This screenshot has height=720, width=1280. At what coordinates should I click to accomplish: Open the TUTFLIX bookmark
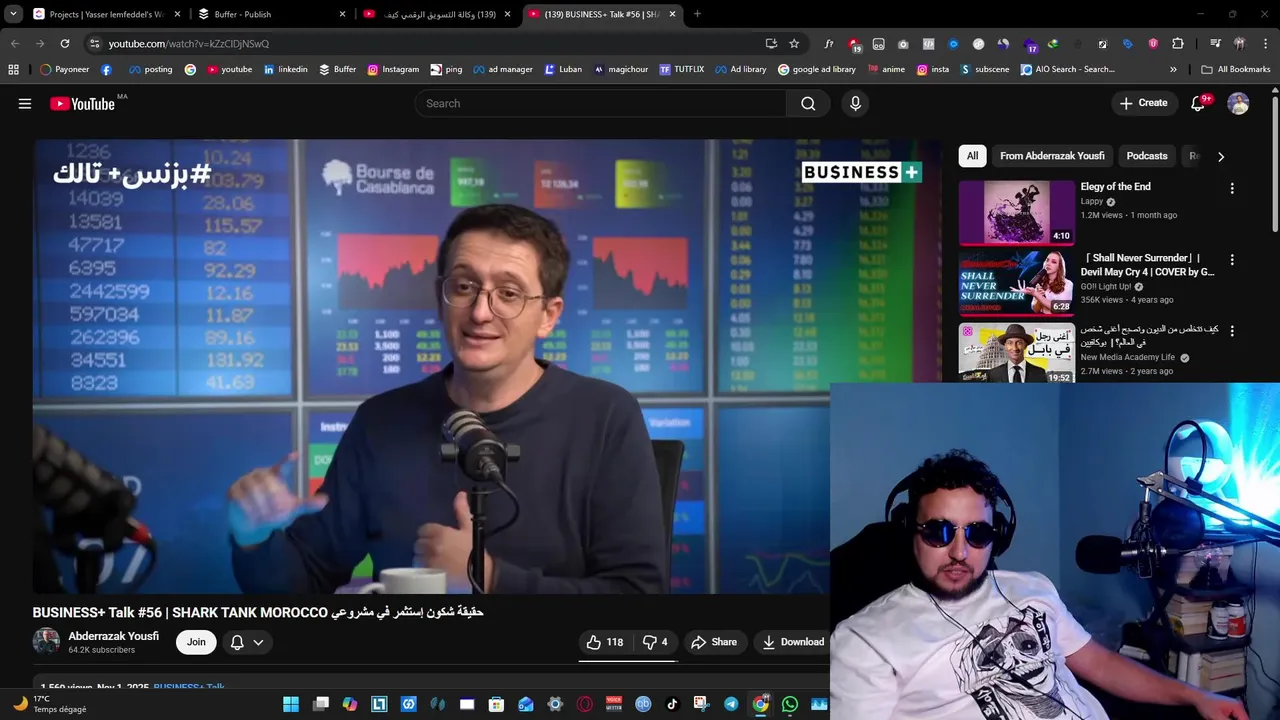(682, 69)
